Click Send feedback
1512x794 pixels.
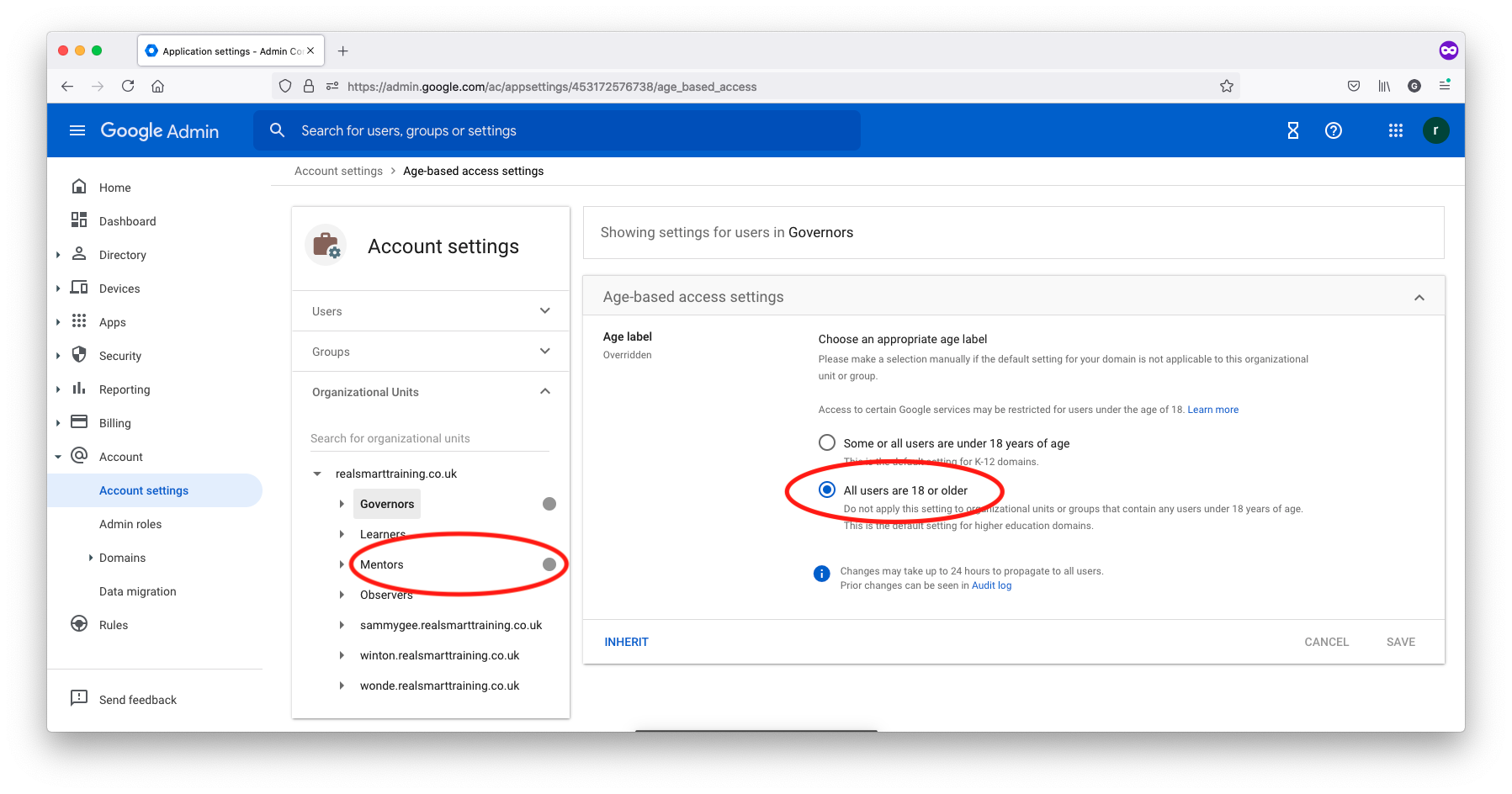point(138,700)
